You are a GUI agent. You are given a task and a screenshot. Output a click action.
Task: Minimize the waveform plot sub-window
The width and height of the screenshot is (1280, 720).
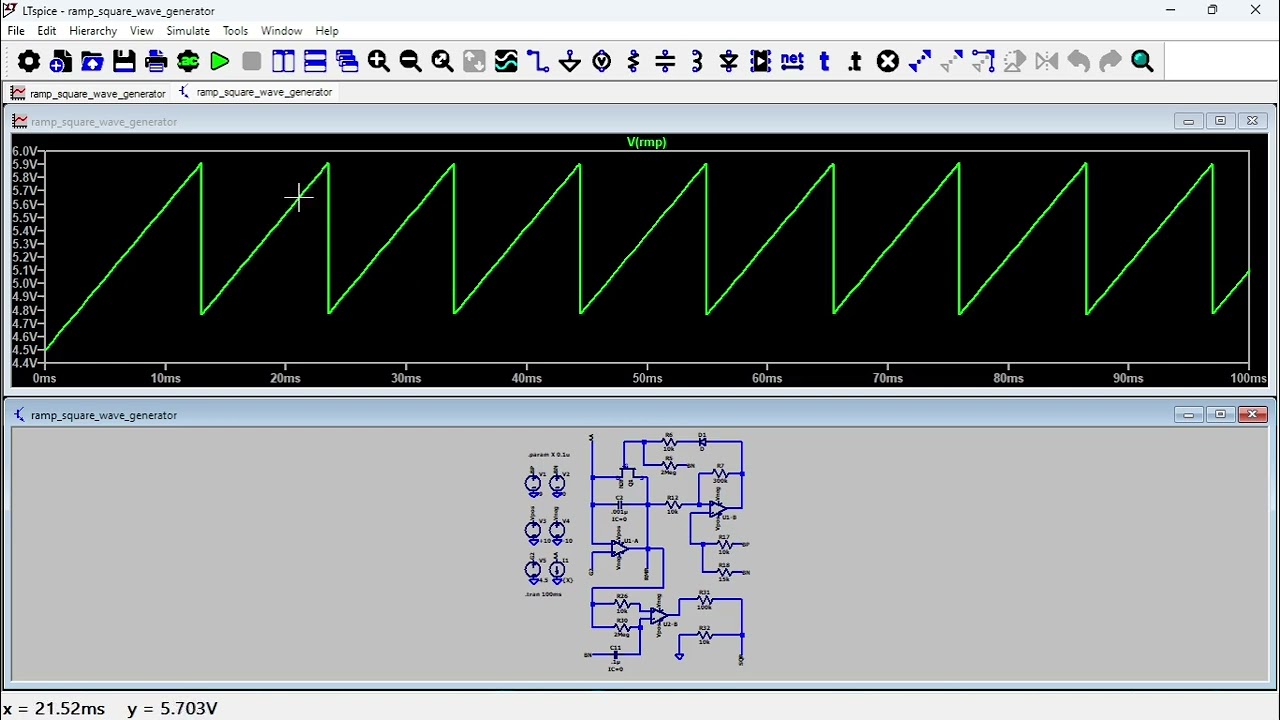pyautogui.click(x=1188, y=121)
